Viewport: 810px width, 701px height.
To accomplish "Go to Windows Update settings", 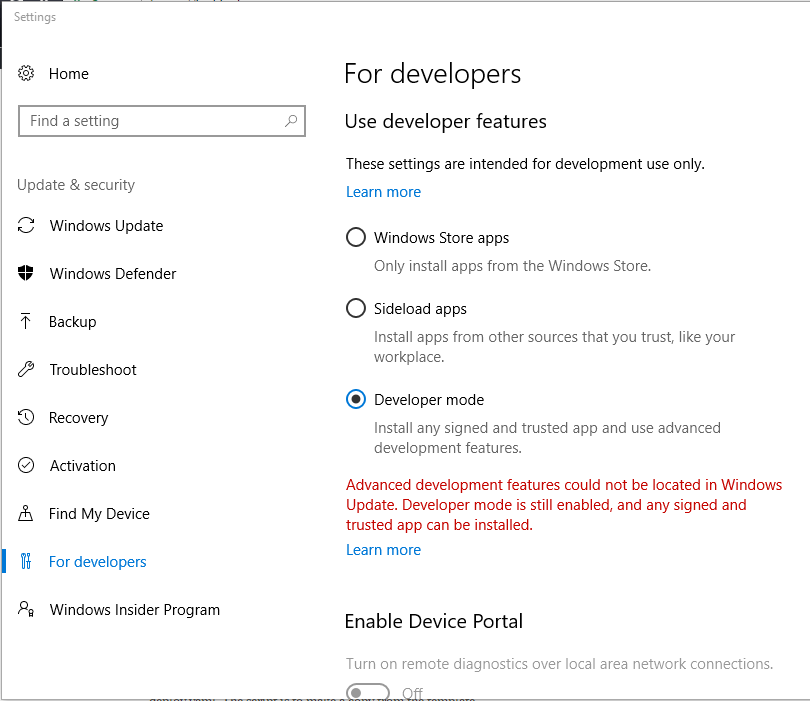I will 106,226.
